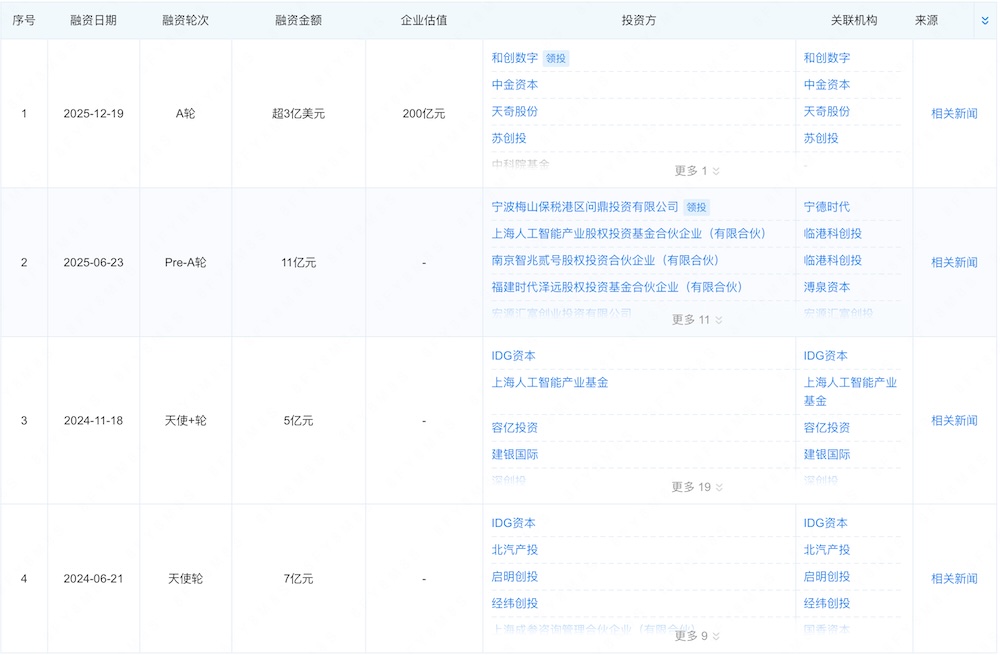The image size is (1000, 655).
Task: Open IDG资本 investor in 天使轮 row
Action: pyautogui.click(x=513, y=523)
